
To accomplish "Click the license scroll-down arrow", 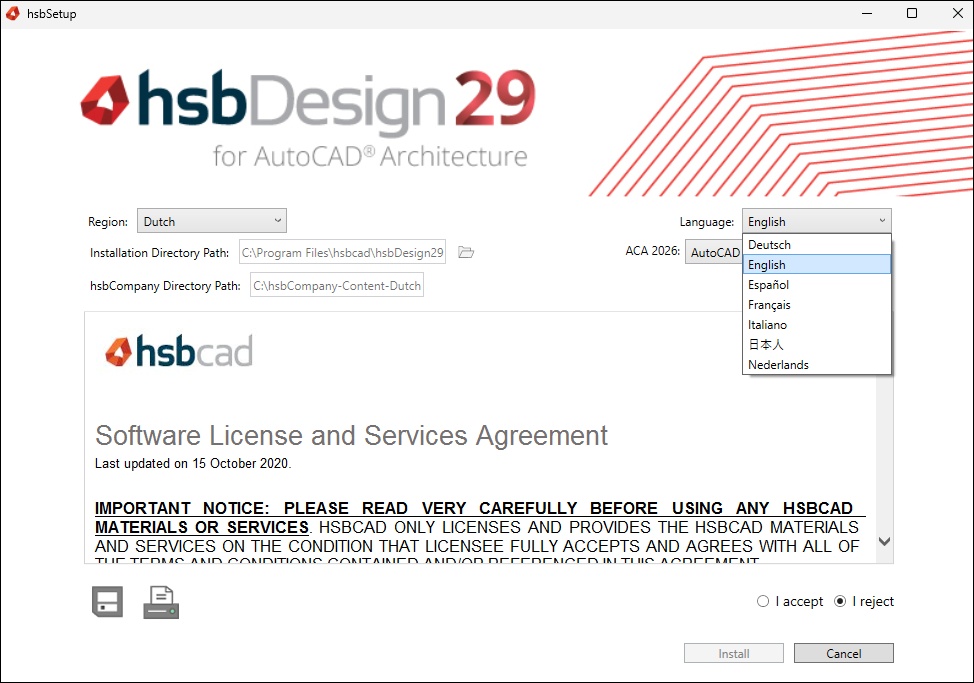I will coord(885,541).
